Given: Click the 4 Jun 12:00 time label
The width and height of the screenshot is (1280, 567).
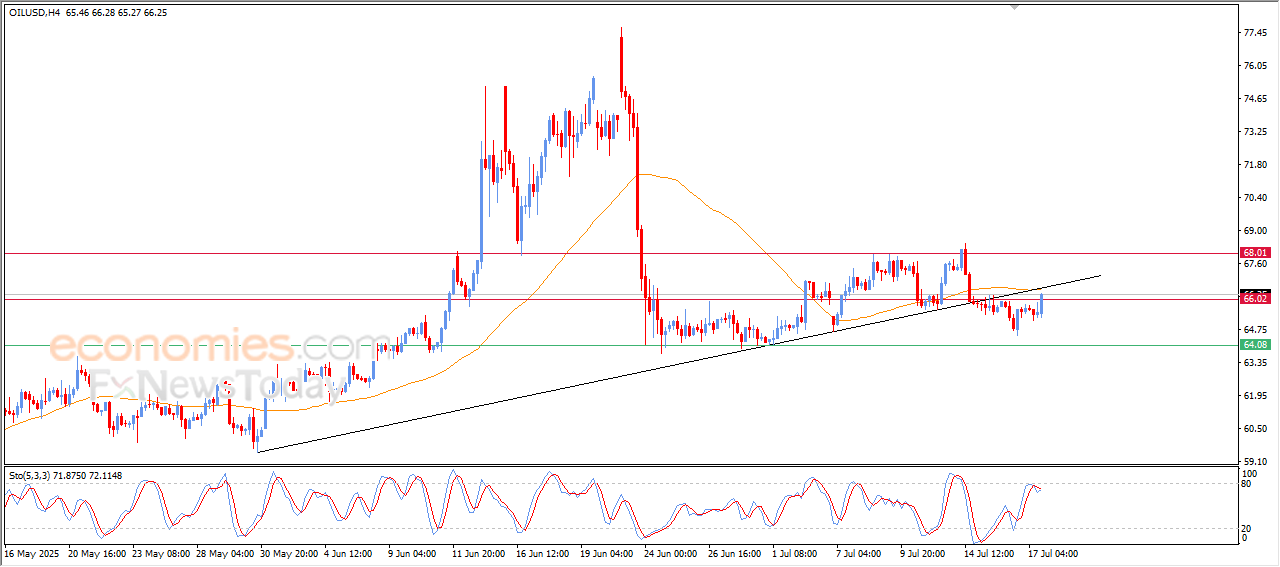Looking at the screenshot, I should [348, 553].
